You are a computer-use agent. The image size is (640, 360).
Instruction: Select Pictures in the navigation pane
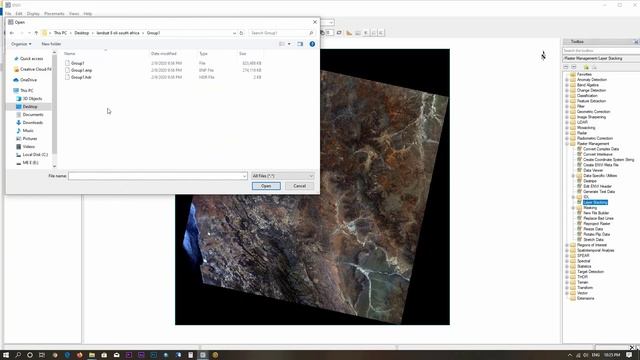29,139
